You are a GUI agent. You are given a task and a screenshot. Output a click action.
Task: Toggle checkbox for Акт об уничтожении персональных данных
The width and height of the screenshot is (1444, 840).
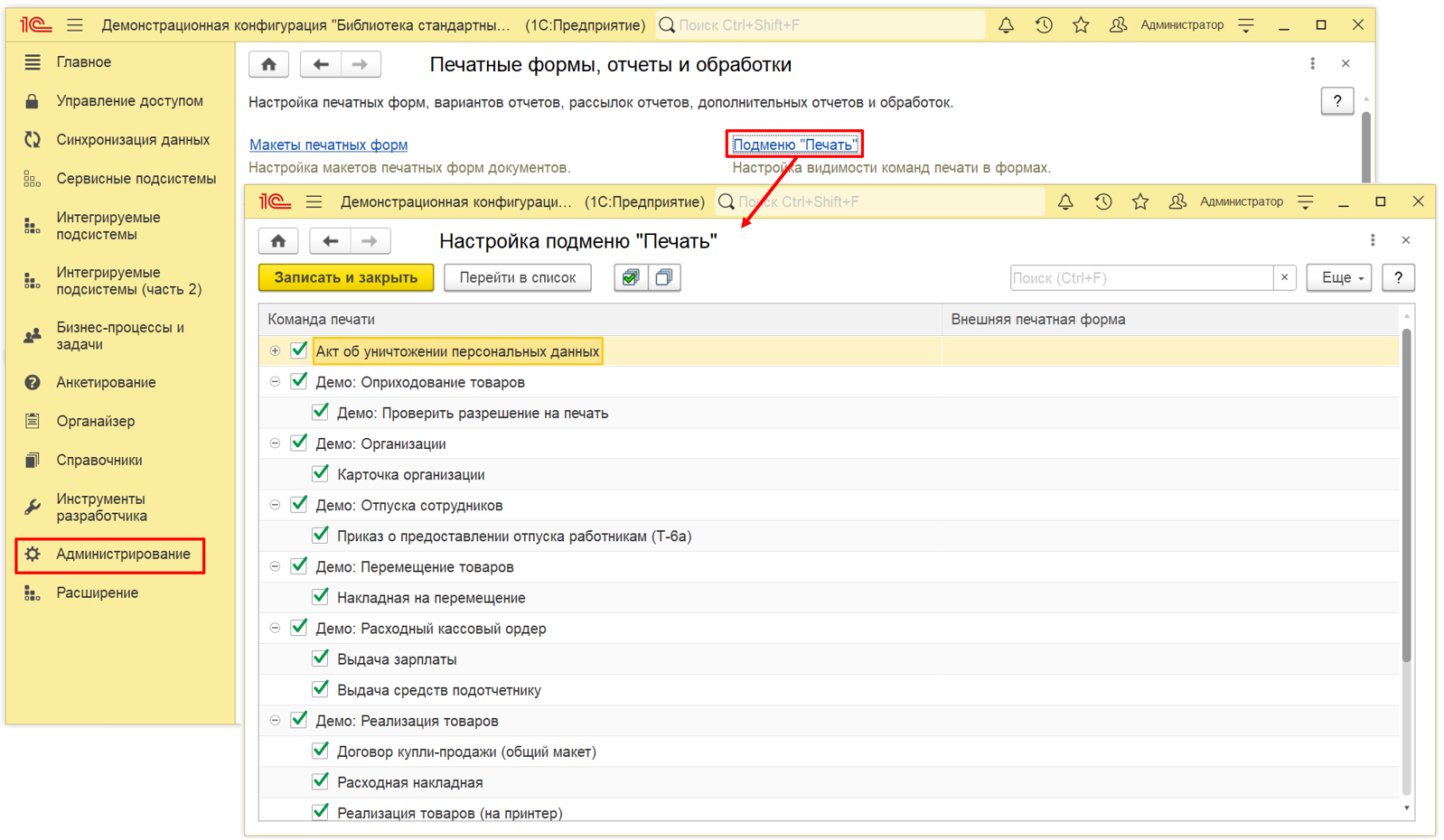pyautogui.click(x=299, y=350)
